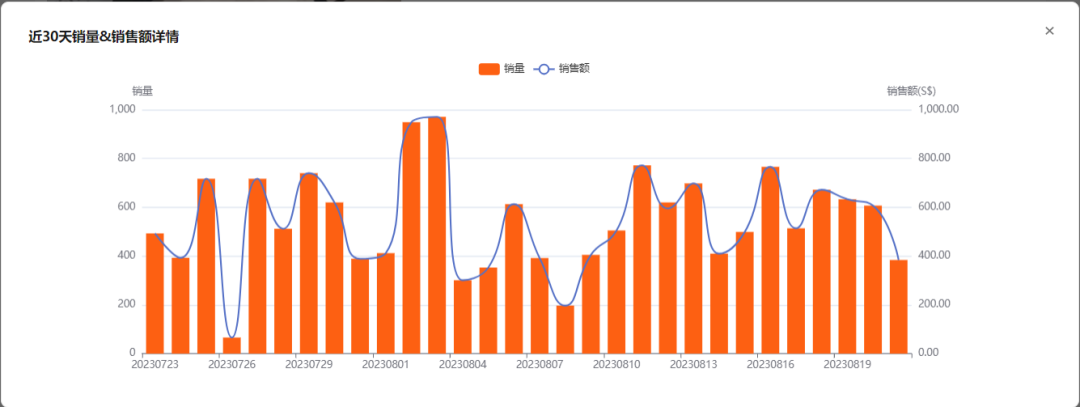The width and height of the screenshot is (1080, 407).
Task: Toggle the 销量 legend series
Action: [501, 68]
